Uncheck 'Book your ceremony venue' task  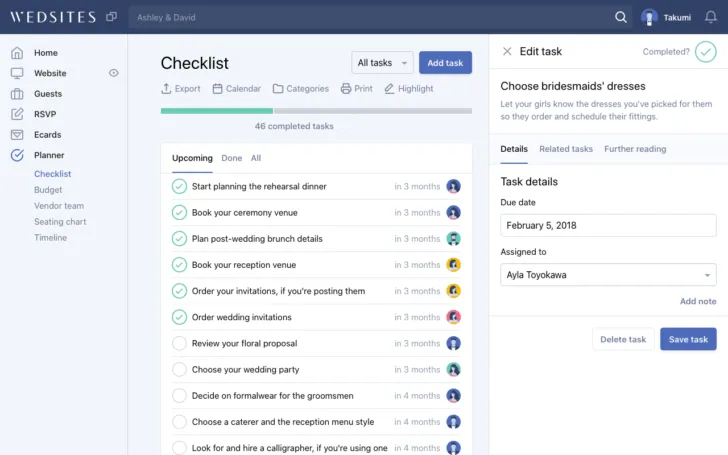pos(179,212)
